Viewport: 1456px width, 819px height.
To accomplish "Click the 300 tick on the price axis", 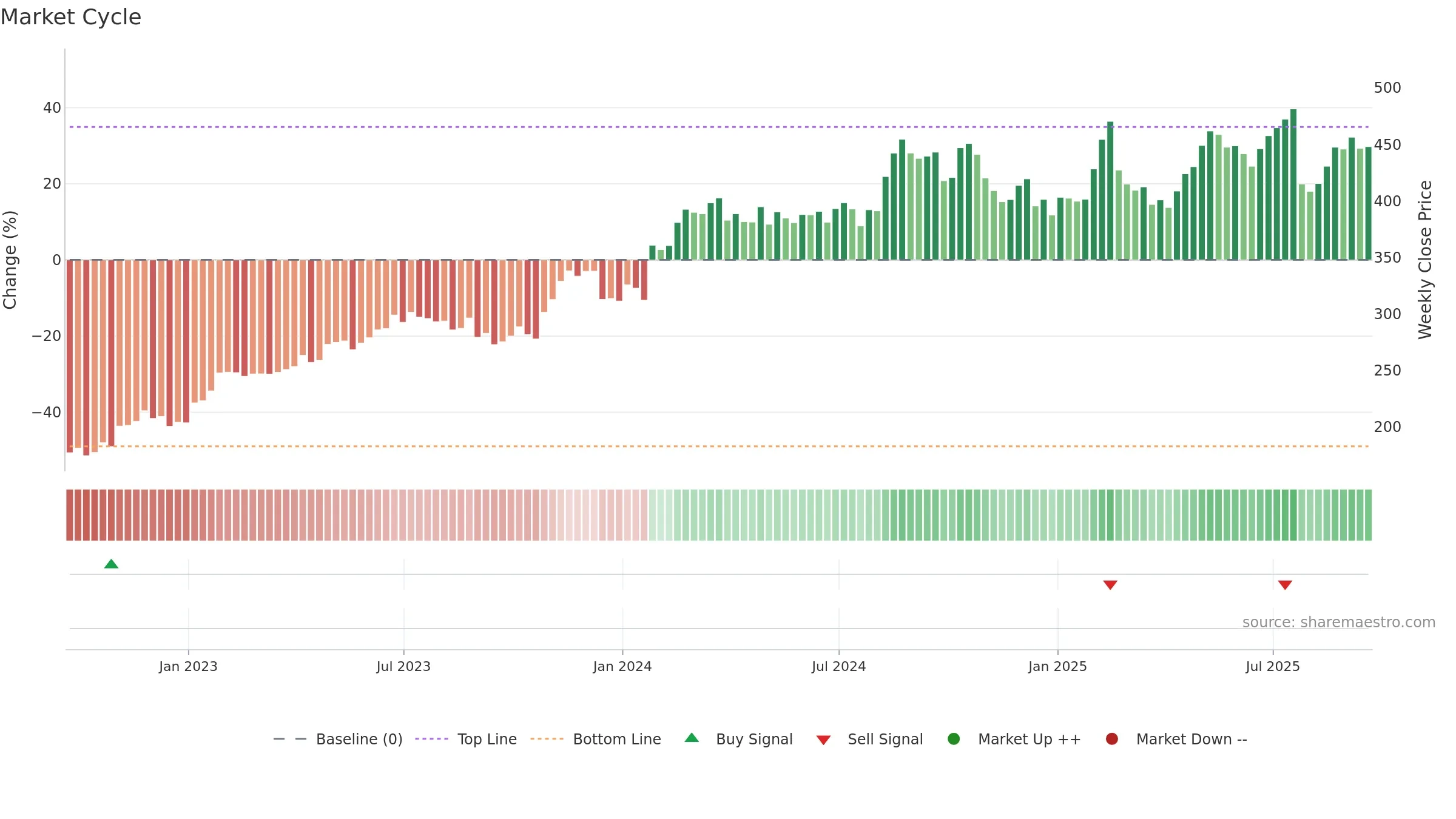I will 1387,314.
